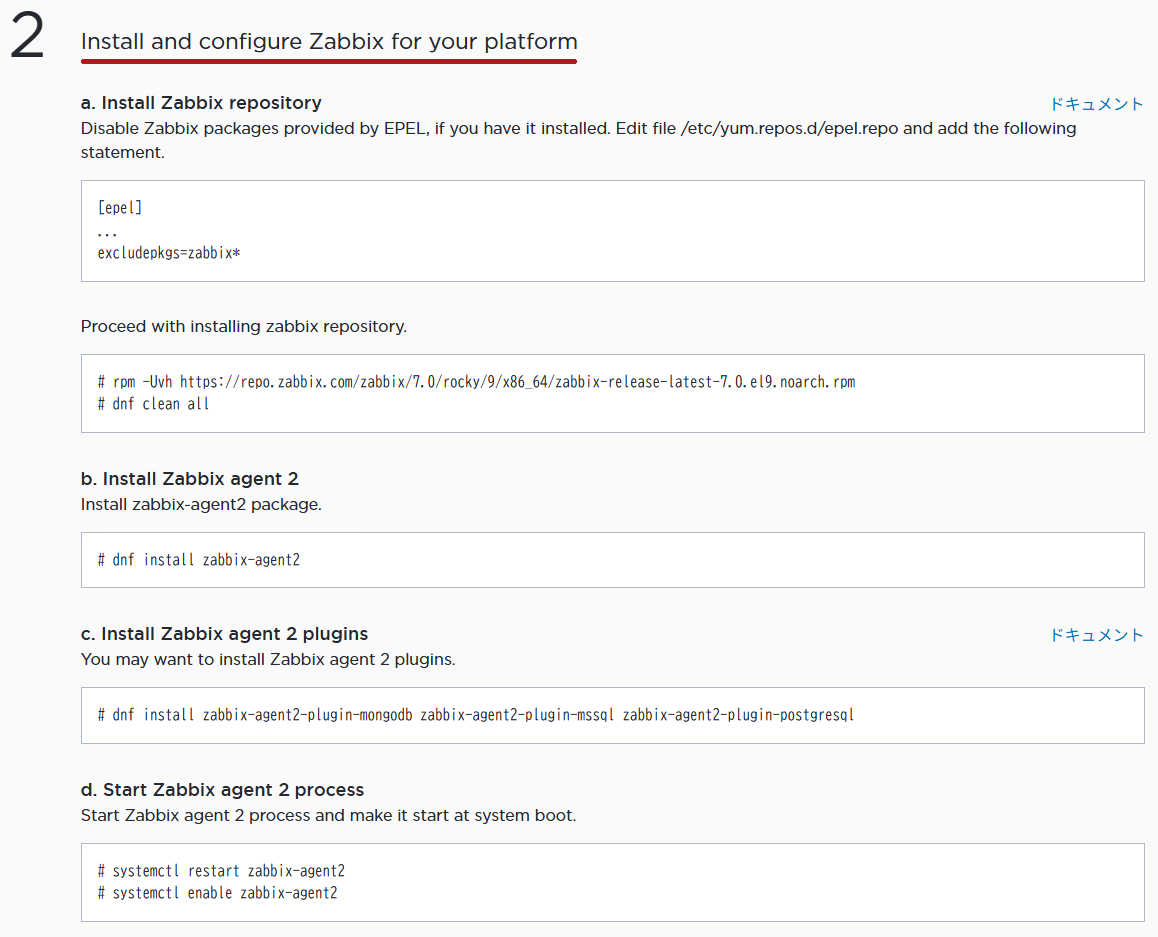Click the /etc/yum.repos.d/epel.repo path text
Screen dimensions: 1158x937
[x=789, y=128]
